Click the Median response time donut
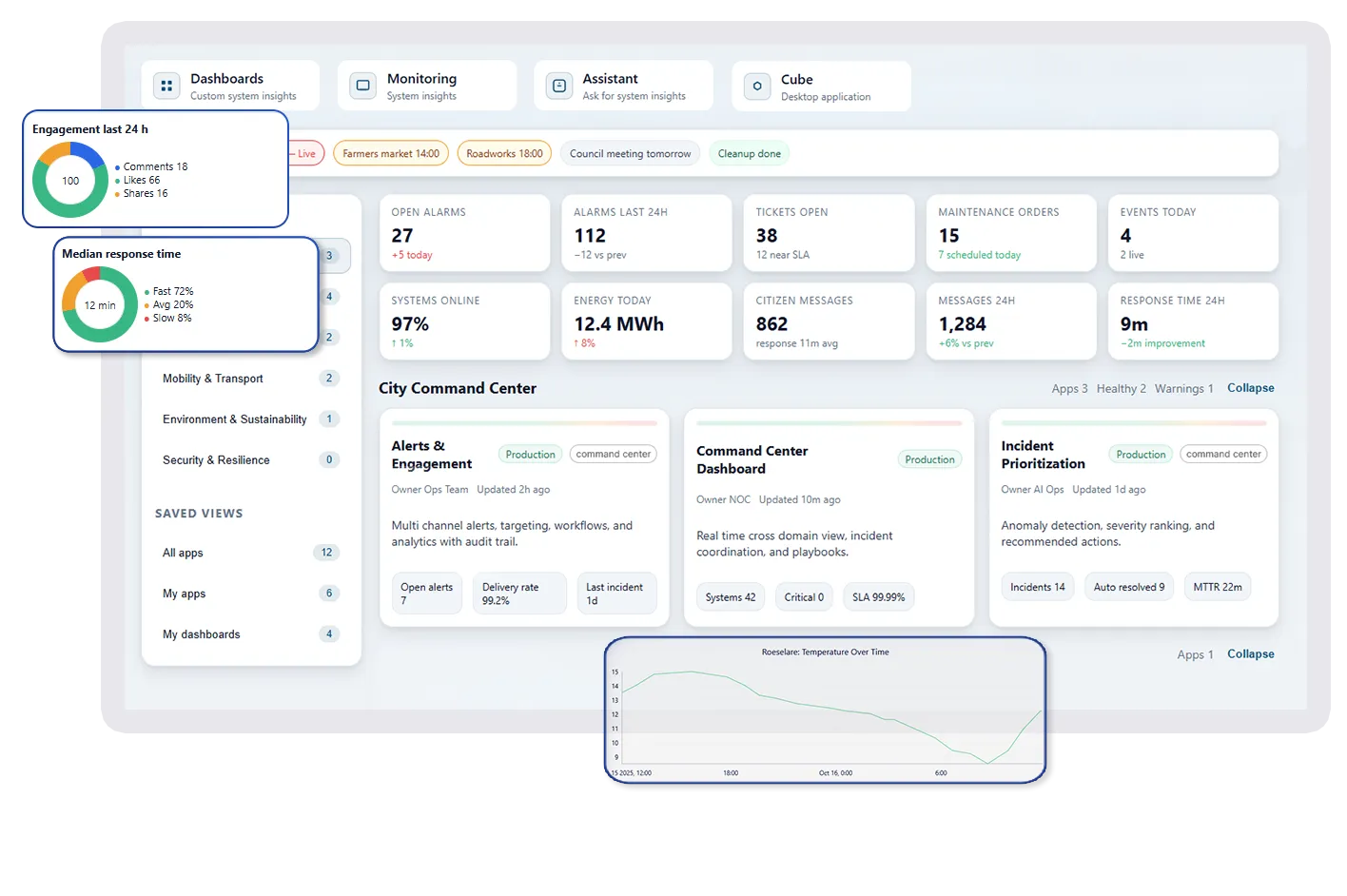Viewport: 1347px width, 896px height. click(x=100, y=305)
